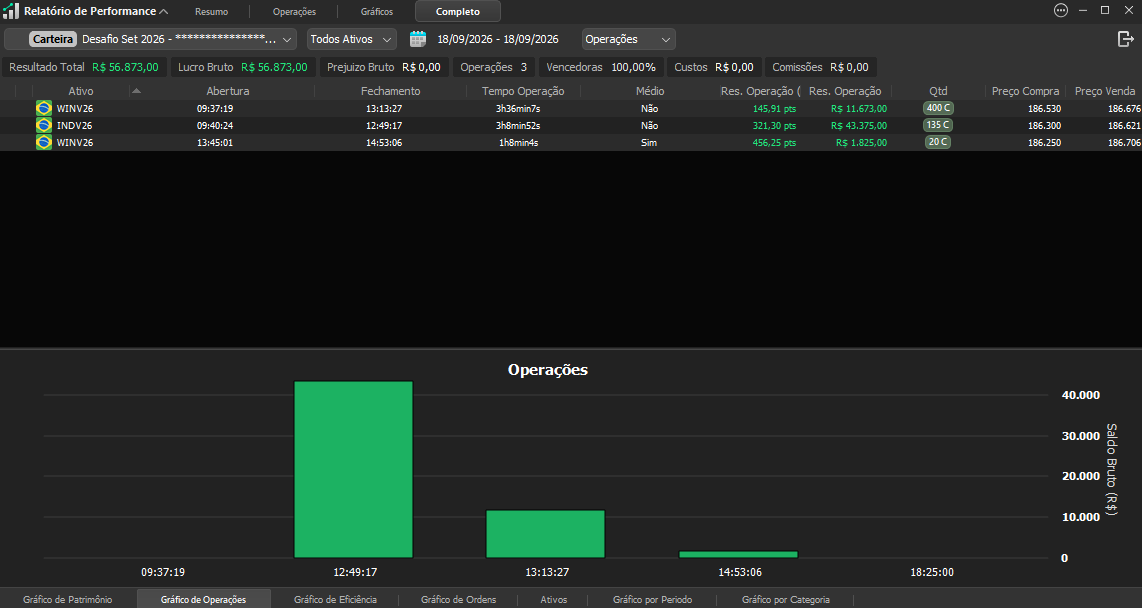Open the Gráfico por Categoria tab

point(785,599)
